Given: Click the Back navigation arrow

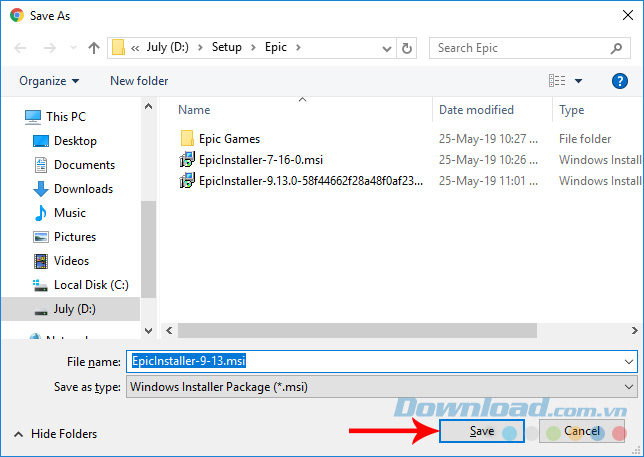Looking at the screenshot, I should pos(20,48).
